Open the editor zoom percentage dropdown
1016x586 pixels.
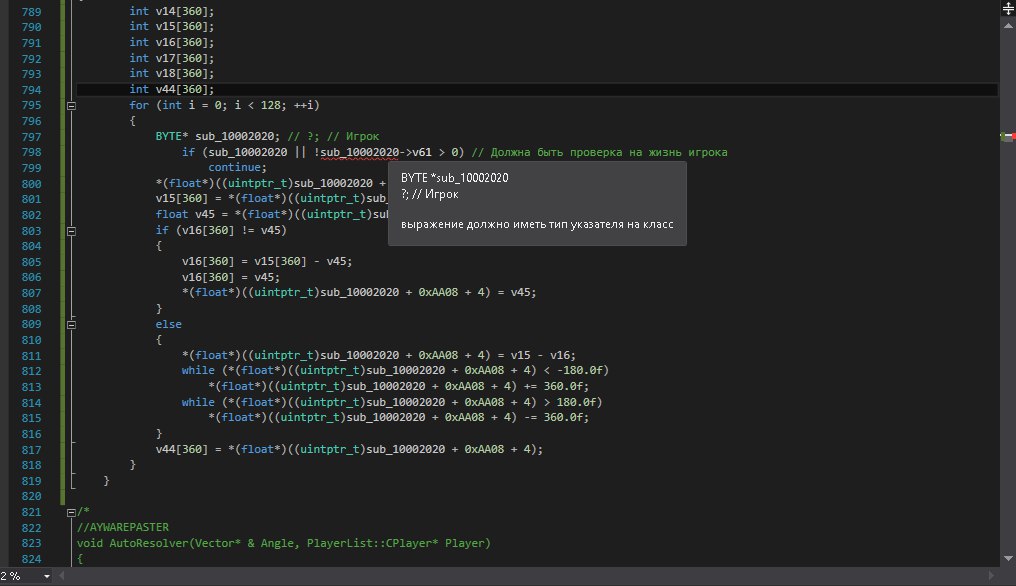coord(46,577)
